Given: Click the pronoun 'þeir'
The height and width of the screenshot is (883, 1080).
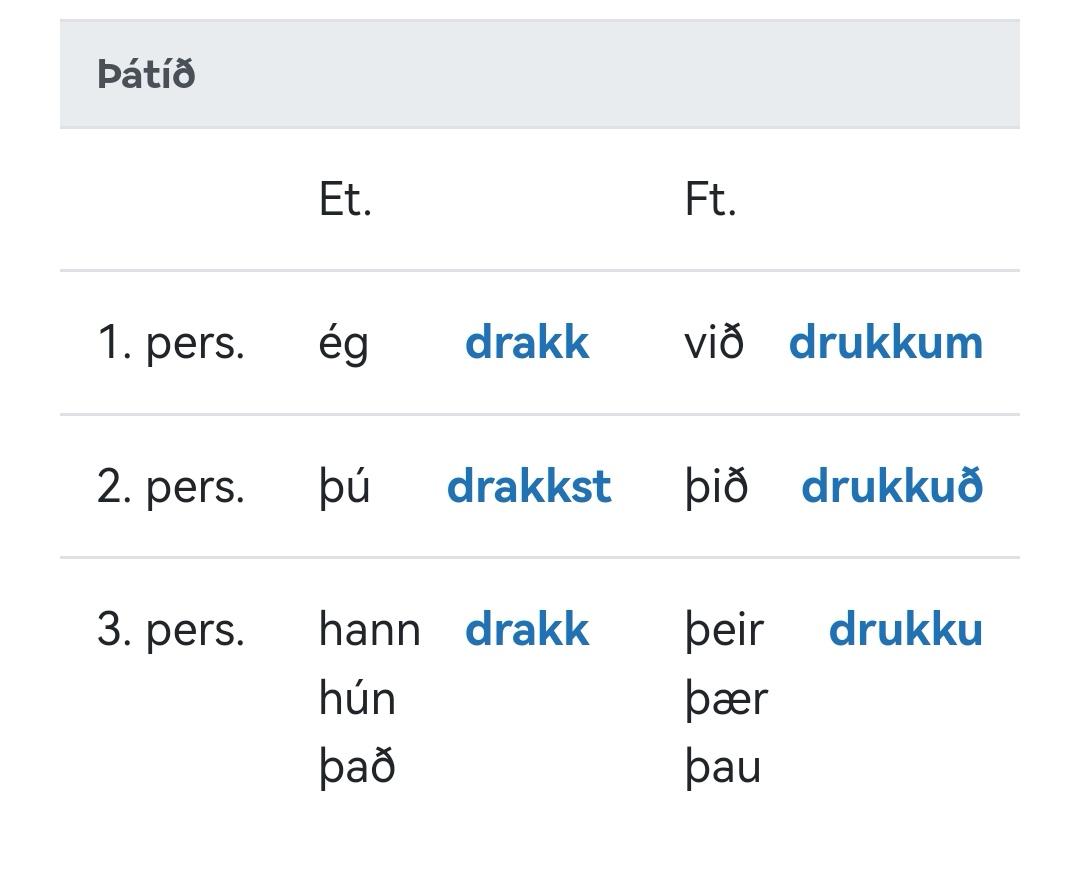Looking at the screenshot, I should click(x=724, y=631).
